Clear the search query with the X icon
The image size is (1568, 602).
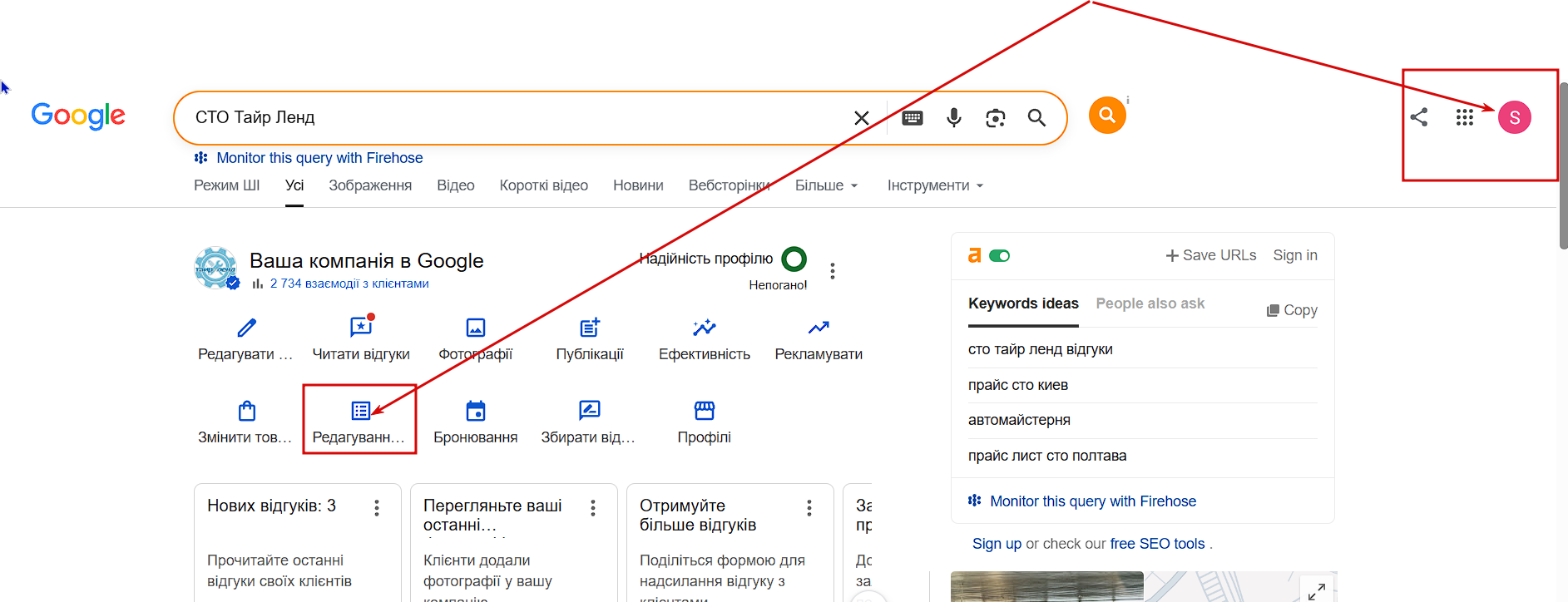pos(862,118)
